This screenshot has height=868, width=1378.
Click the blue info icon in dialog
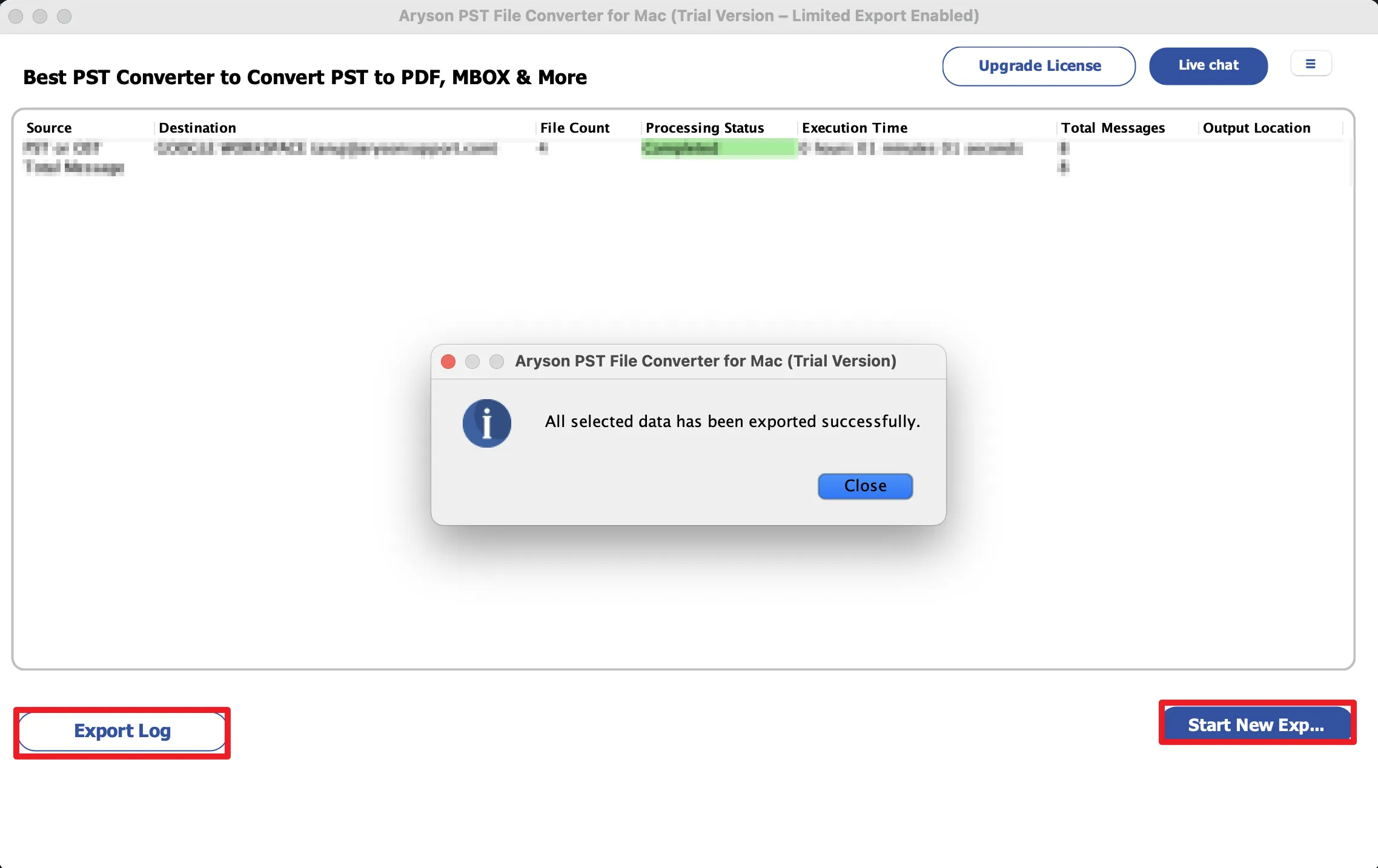pyautogui.click(x=487, y=423)
